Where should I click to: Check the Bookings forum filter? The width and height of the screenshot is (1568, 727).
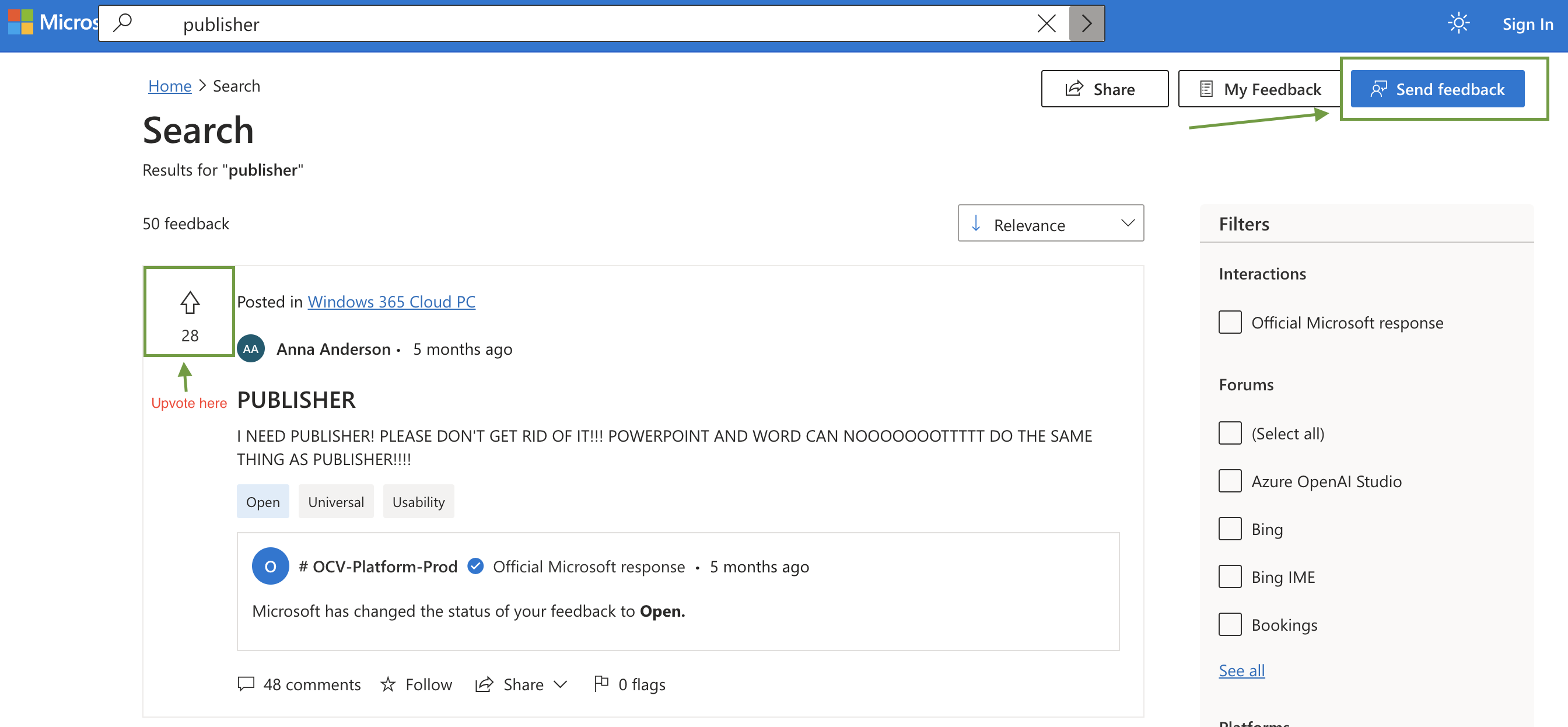(x=1230, y=624)
